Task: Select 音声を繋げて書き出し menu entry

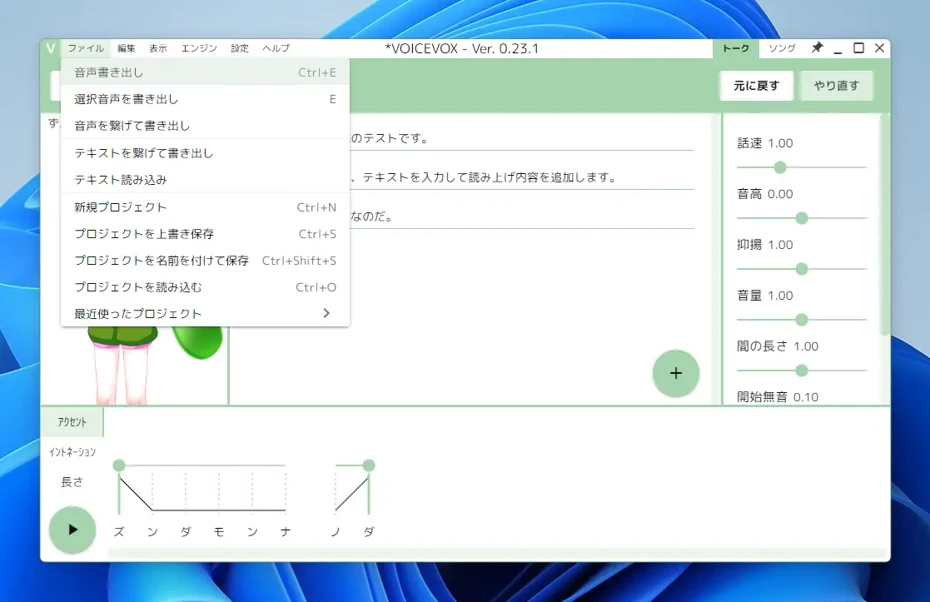Action: 205,126
